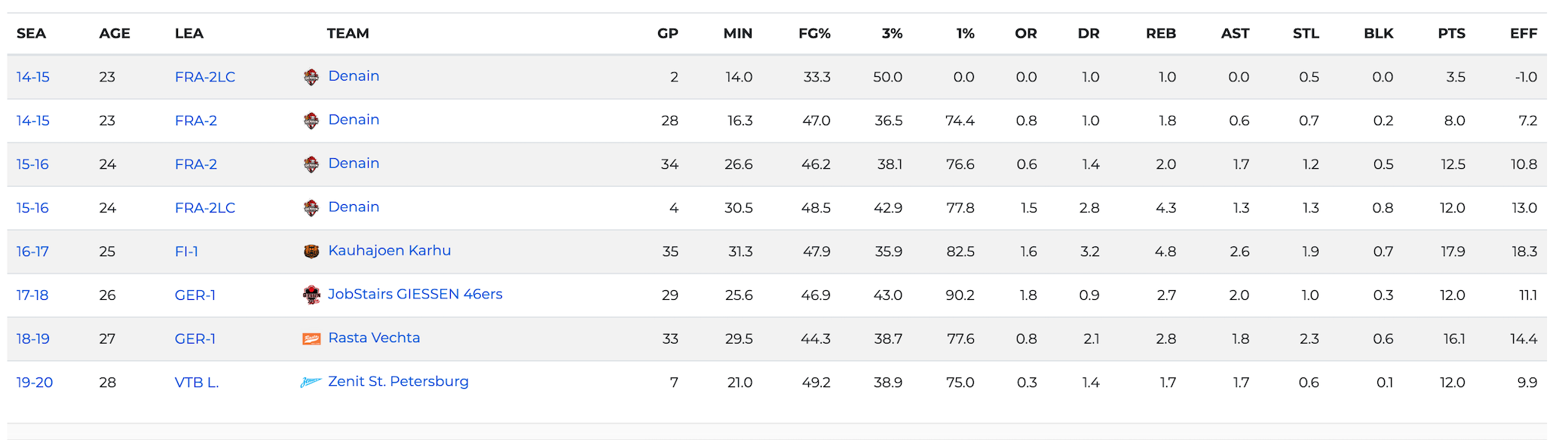Click the 16-17 season link

coord(32,252)
